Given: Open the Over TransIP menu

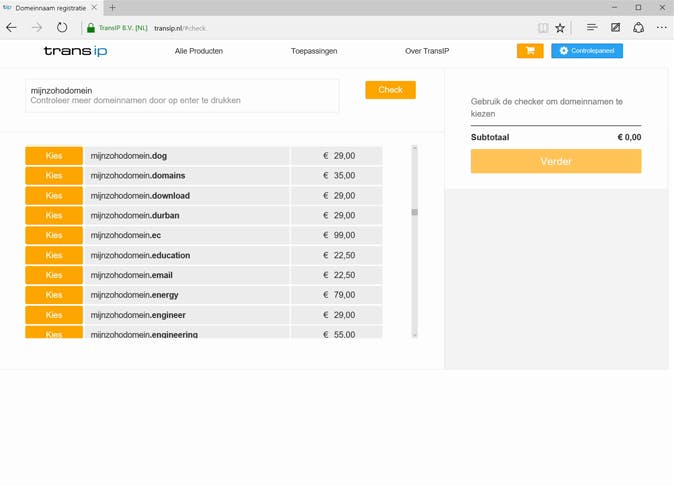Looking at the screenshot, I should point(427,51).
